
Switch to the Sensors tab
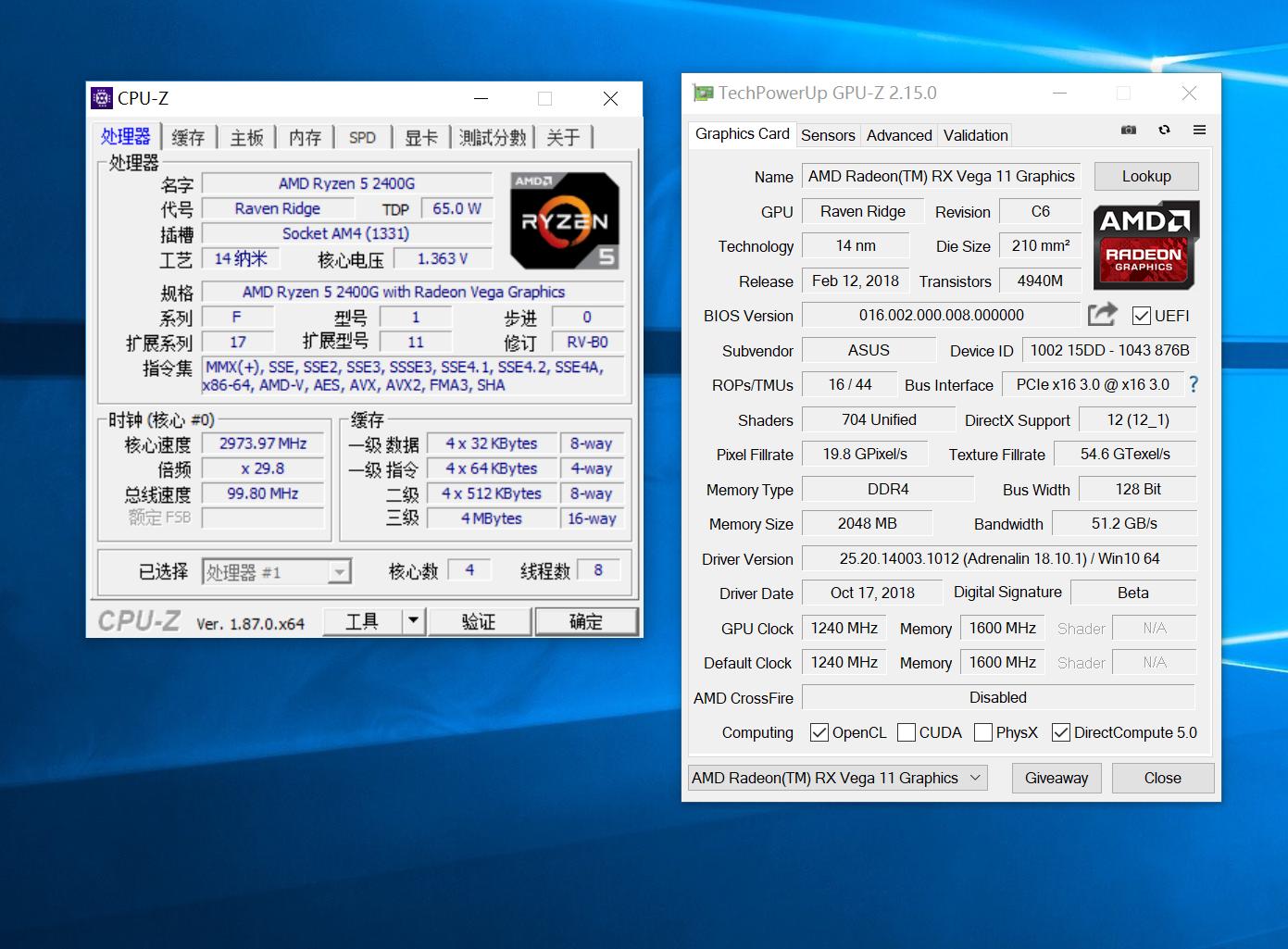(827, 135)
